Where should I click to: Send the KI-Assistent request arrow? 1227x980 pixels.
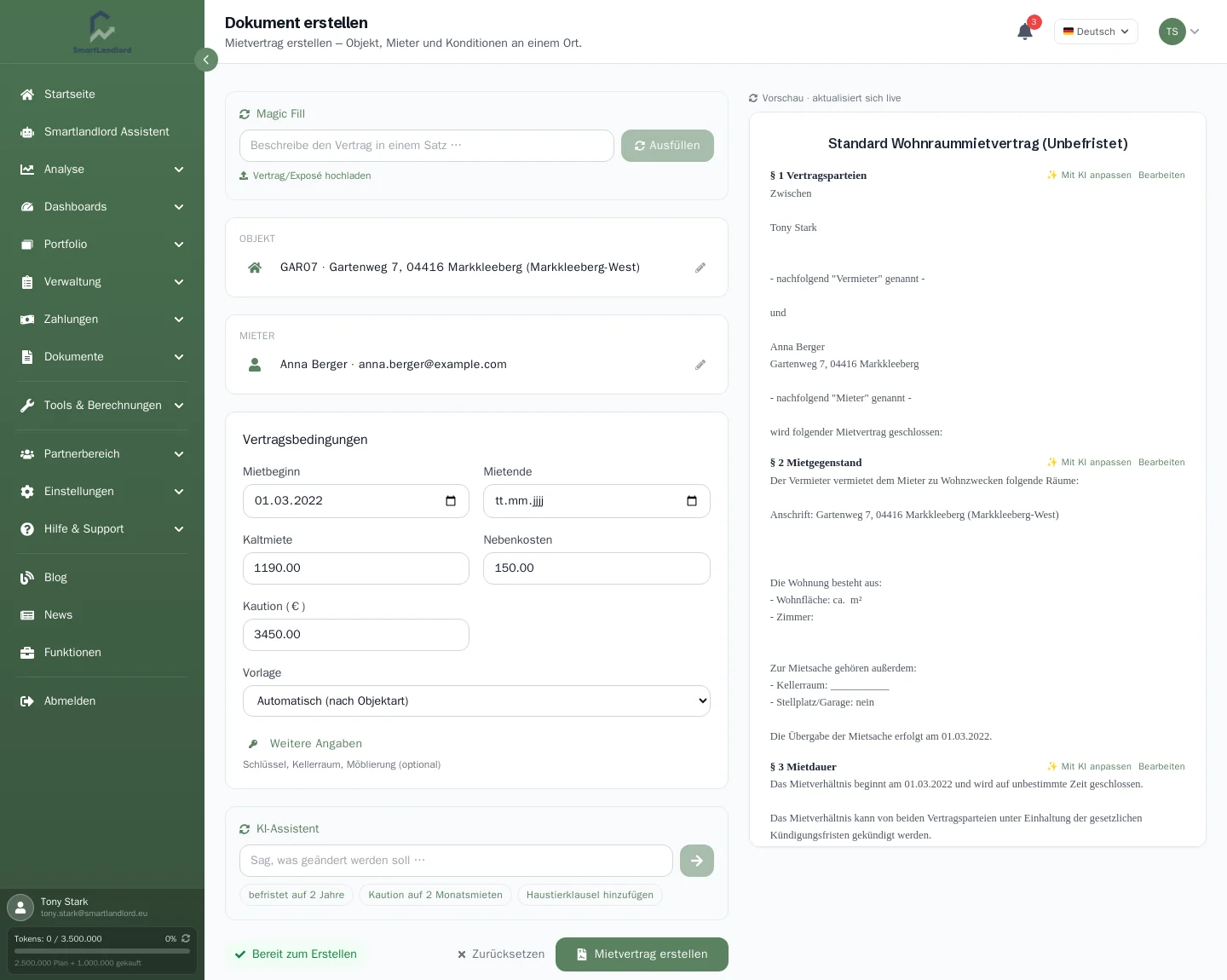pyautogui.click(x=697, y=861)
